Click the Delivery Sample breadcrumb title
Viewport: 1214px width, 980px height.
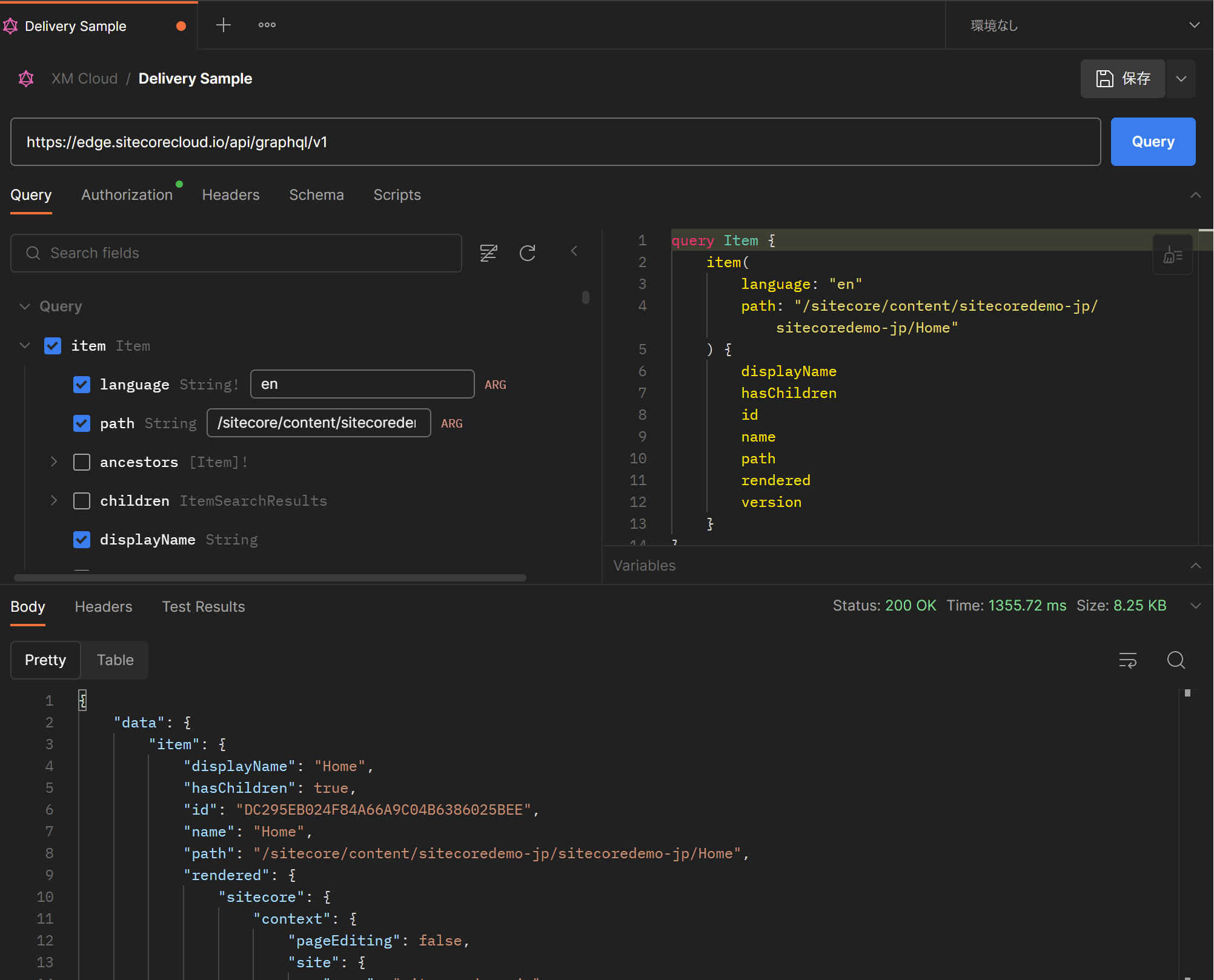click(x=195, y=79)
